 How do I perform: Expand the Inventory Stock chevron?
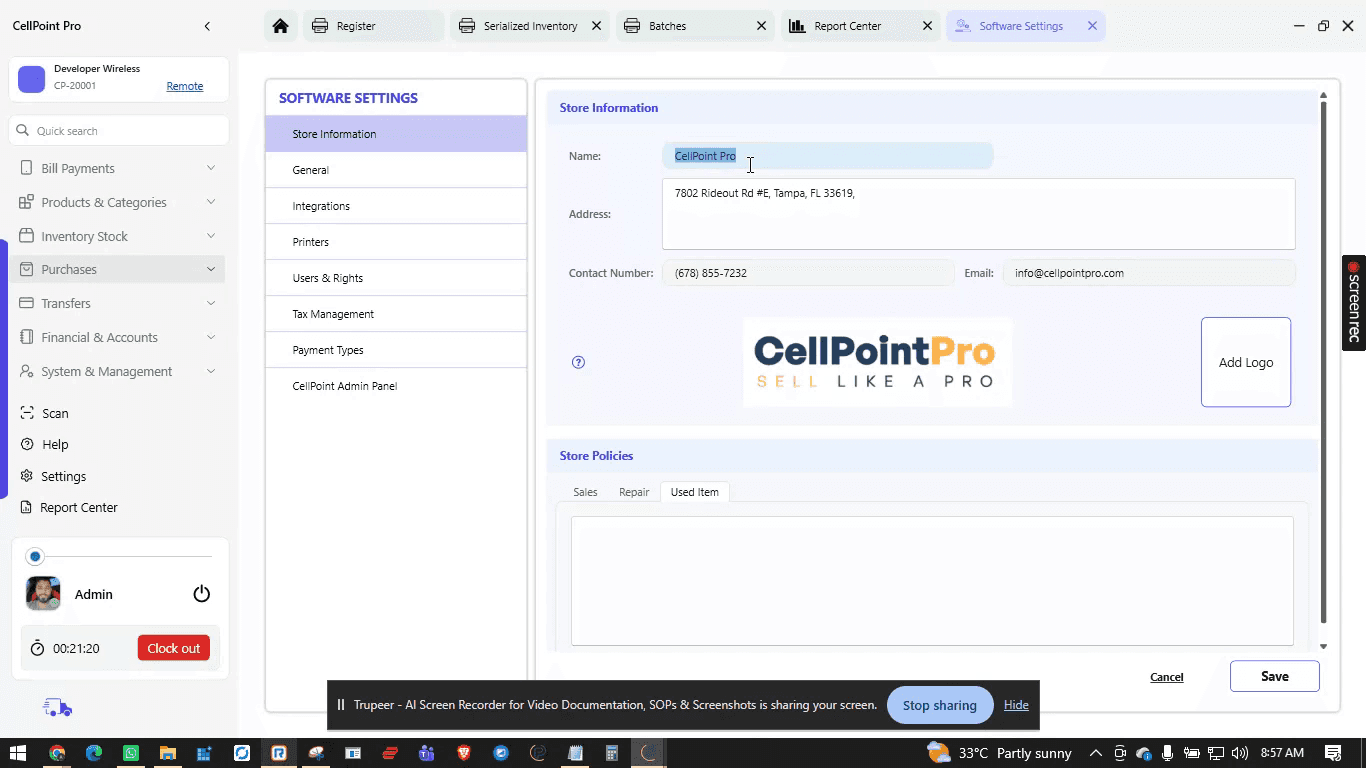(211, 236)
